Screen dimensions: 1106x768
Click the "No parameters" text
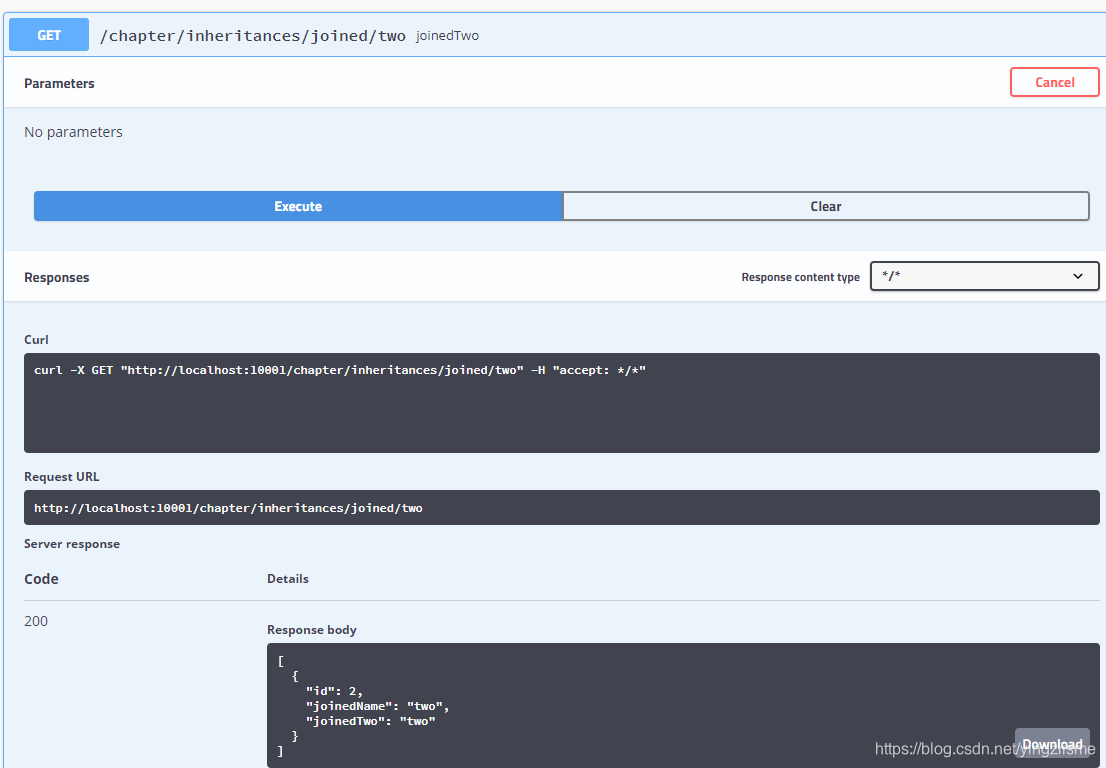(73, 132)
